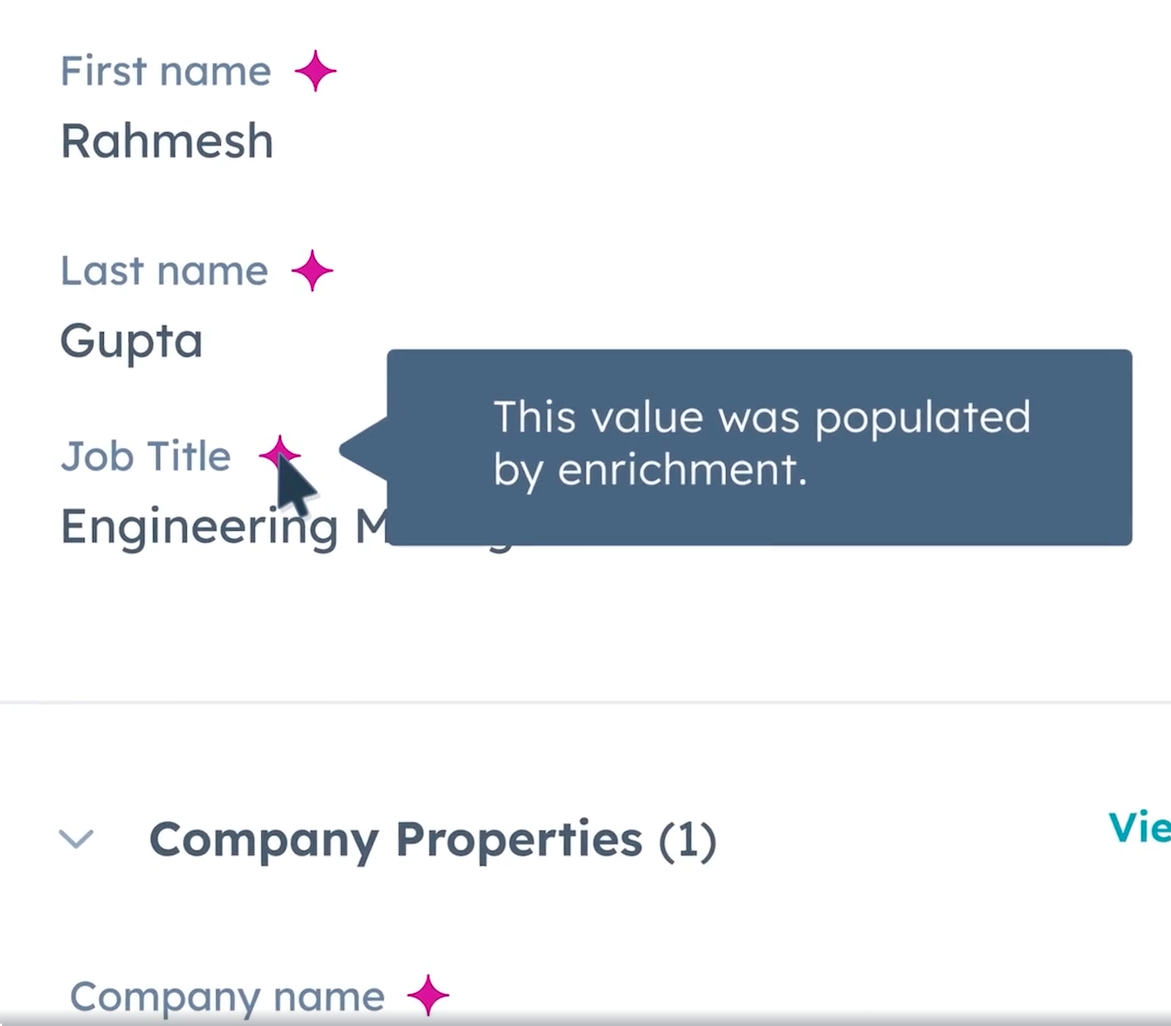This screenshot has width=1171, height=1026.
Task: Click the Job Title enrichment sparkle icon
Action: click(280, 454)
